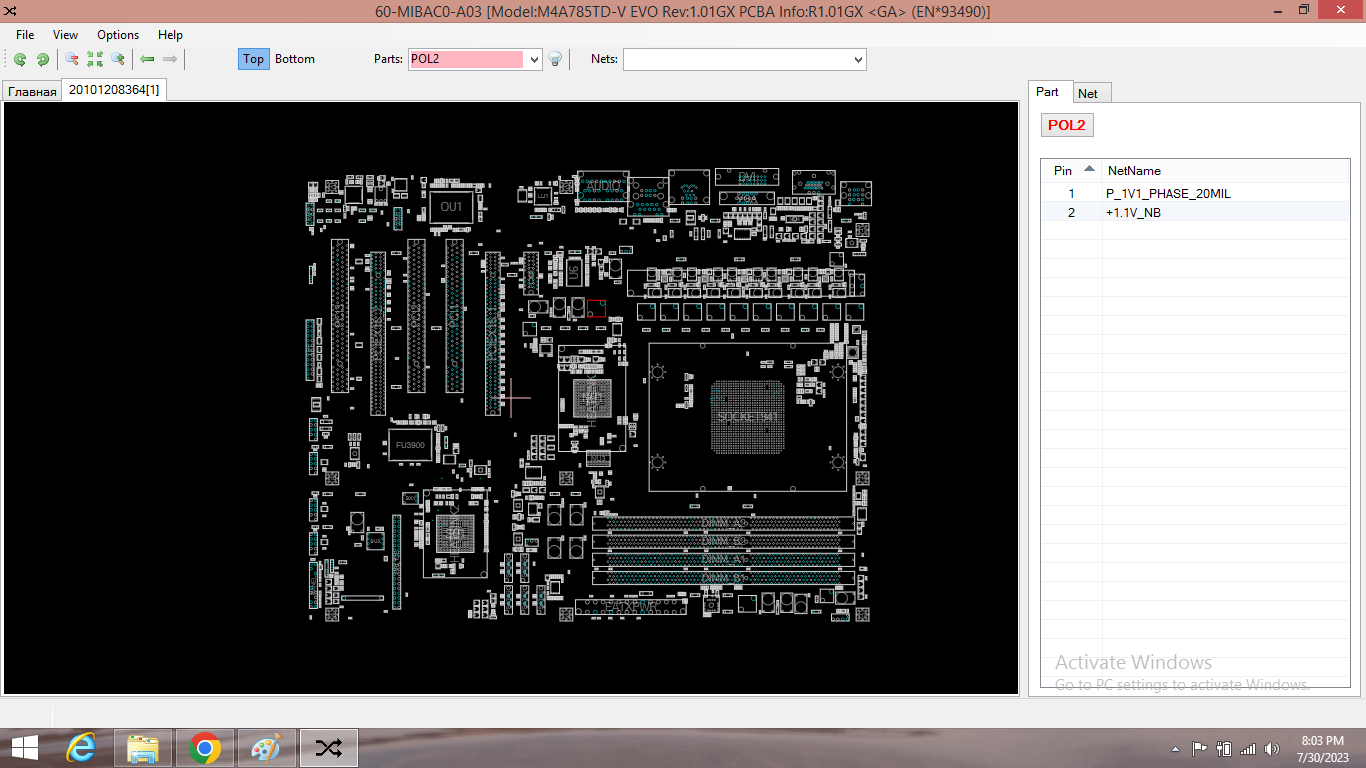Click the rotate right toolbar icon
Viewport: 1366px width, 768px height.
[43, 60]
